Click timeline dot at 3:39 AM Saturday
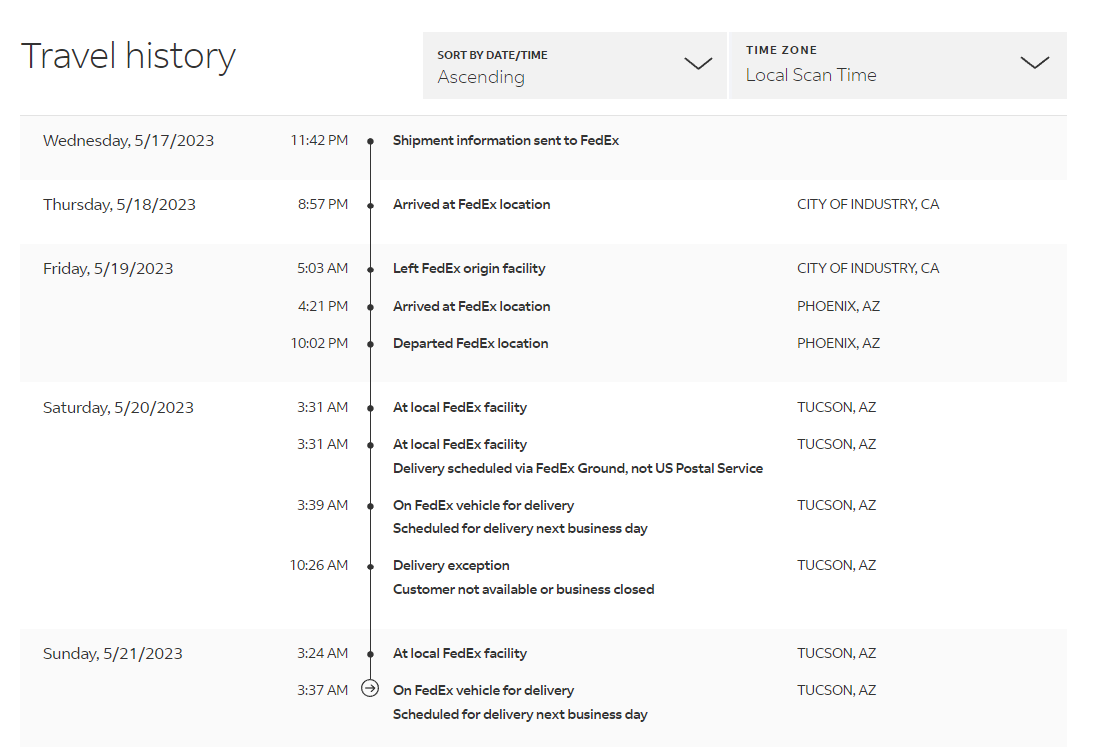This screenshot has height=747, width=1097. point(370,506)
